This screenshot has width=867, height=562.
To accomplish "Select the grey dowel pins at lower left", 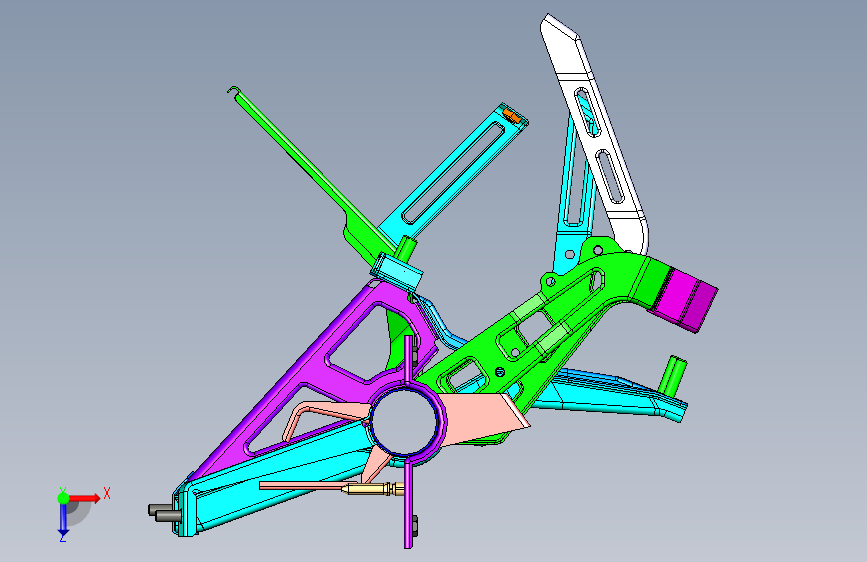I will point(164,513).
